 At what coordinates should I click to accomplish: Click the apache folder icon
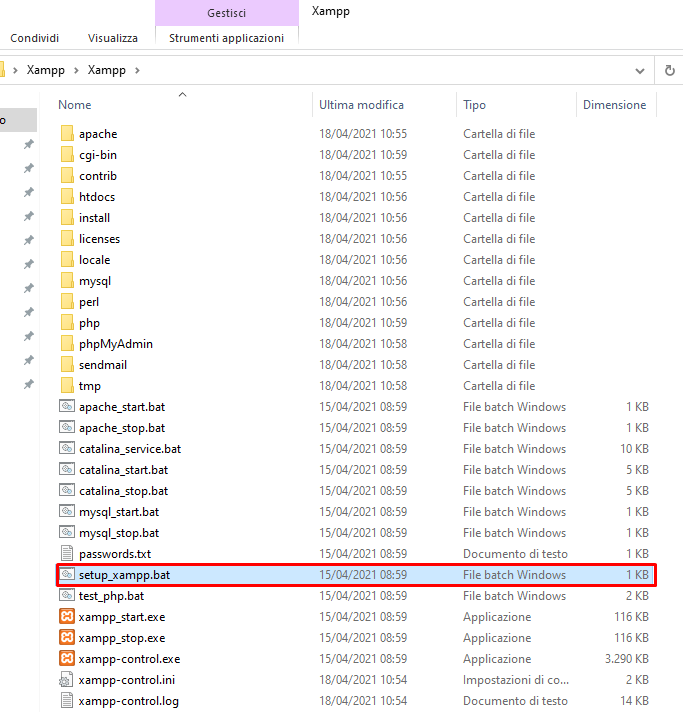tap(67, 134)
